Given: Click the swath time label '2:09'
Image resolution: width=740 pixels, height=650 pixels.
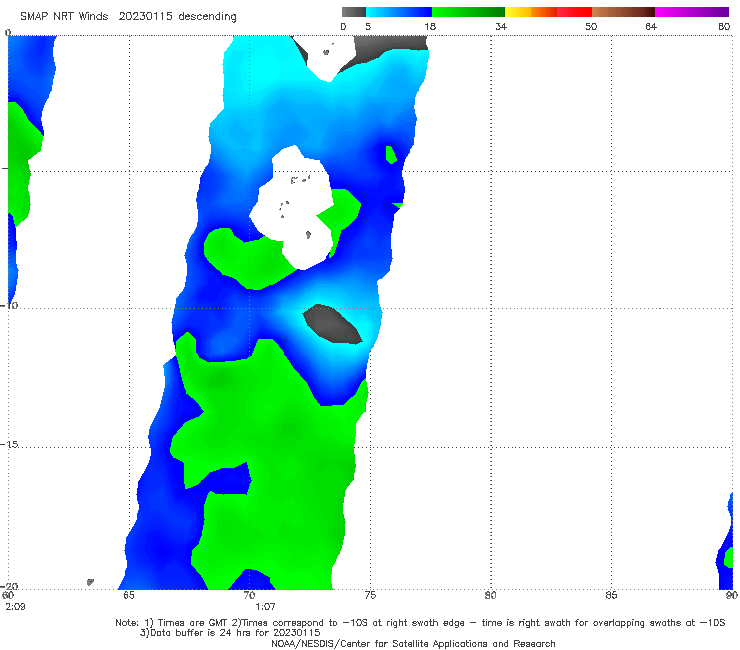Looking at the screenshot, I should [x=15, y=607].
